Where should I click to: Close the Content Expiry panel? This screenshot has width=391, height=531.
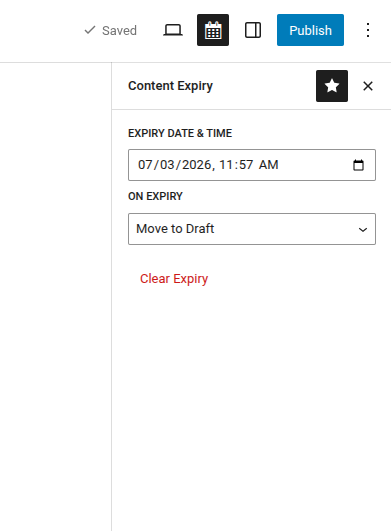click(368, 86)
